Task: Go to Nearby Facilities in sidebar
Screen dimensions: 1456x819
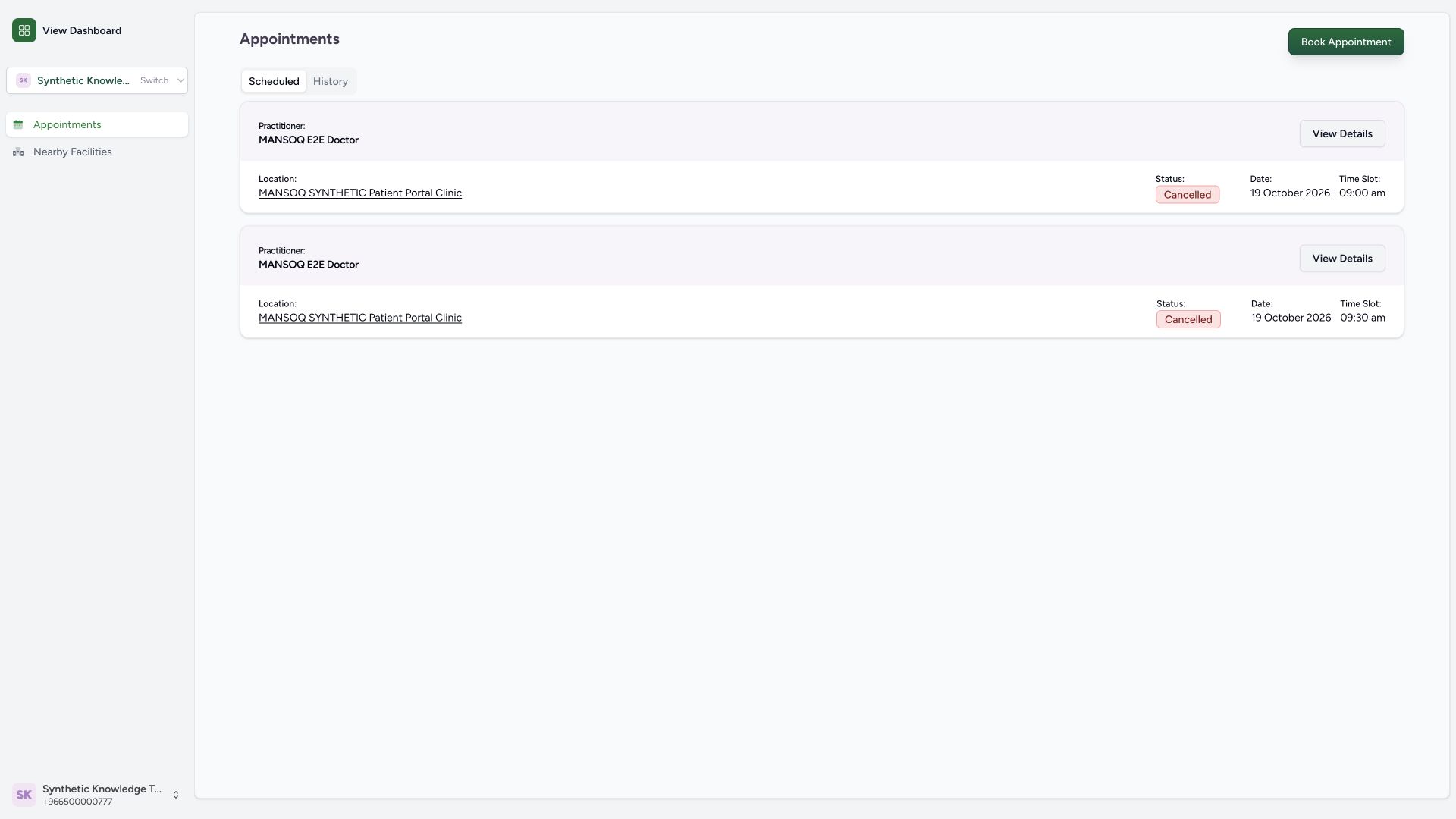Action: (x=97, y=152)
